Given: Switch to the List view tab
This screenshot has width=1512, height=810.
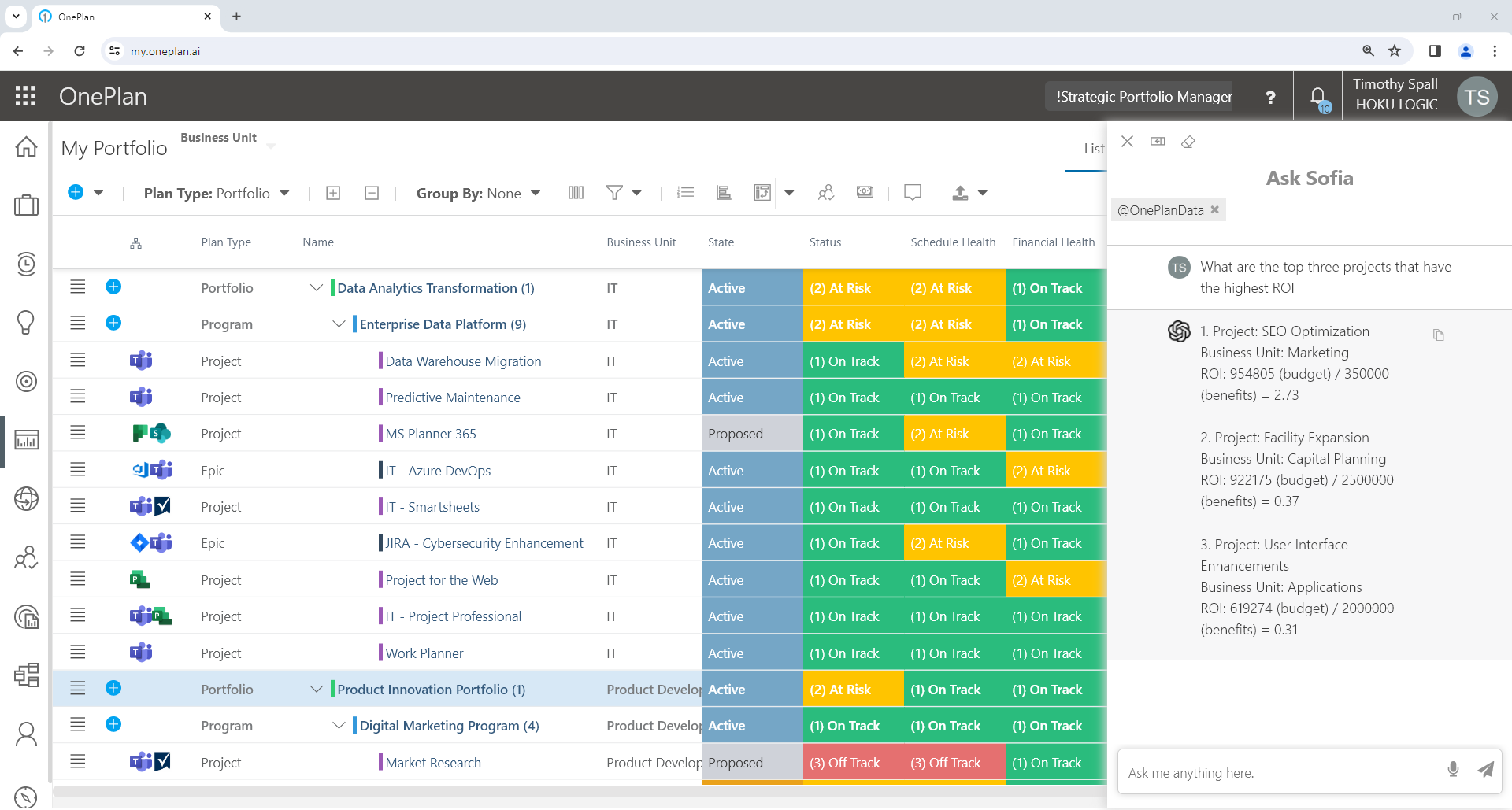Looking at the screenshot, I should coord(1094,149).
